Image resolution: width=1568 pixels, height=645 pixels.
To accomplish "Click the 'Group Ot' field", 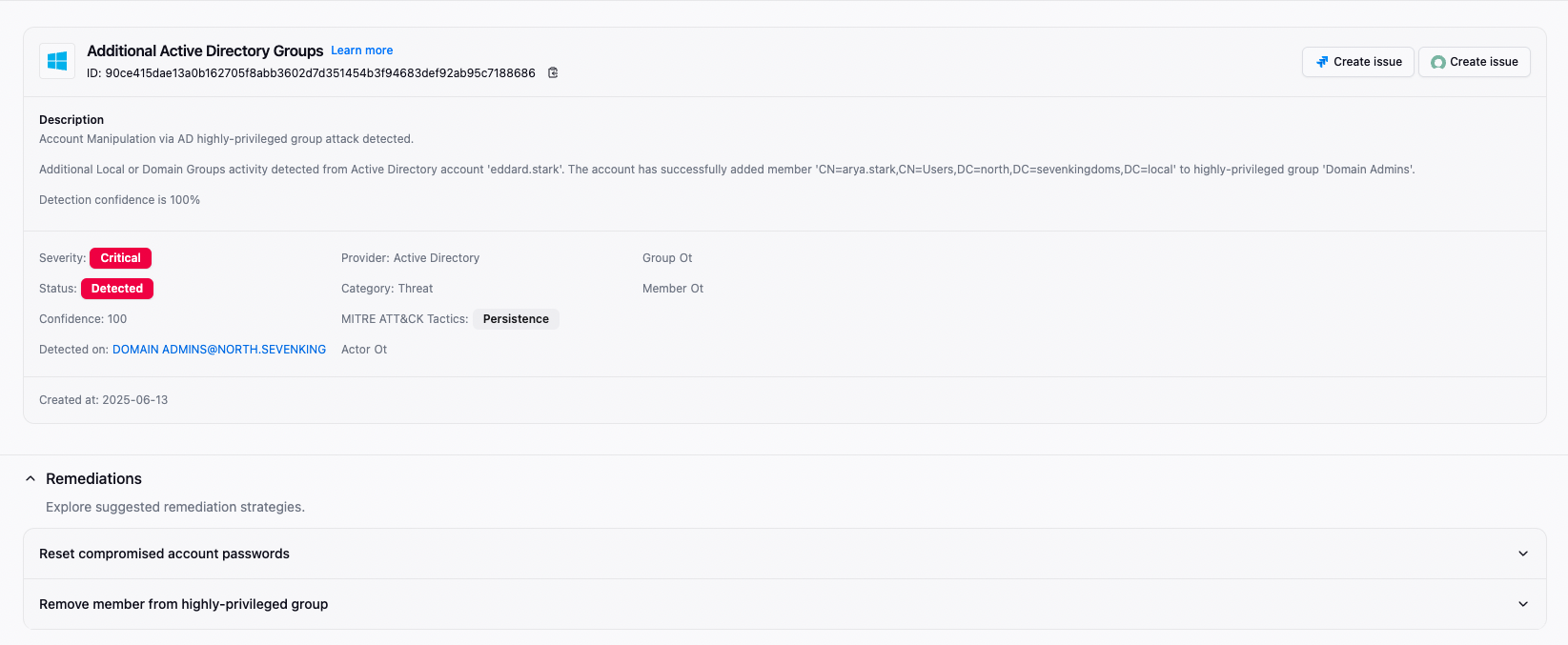I will pyautogui.click(x=667, y=258).
